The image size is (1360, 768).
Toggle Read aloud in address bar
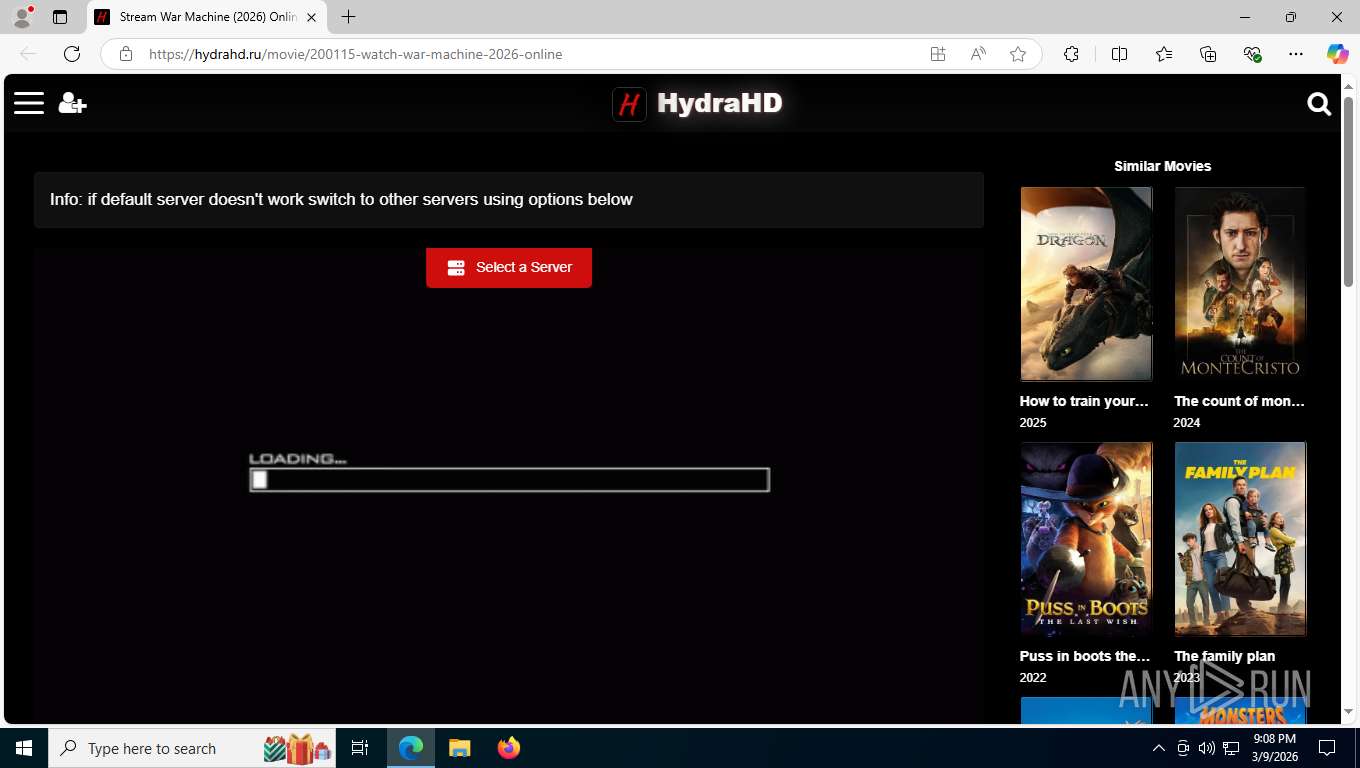tap(978, 54)
